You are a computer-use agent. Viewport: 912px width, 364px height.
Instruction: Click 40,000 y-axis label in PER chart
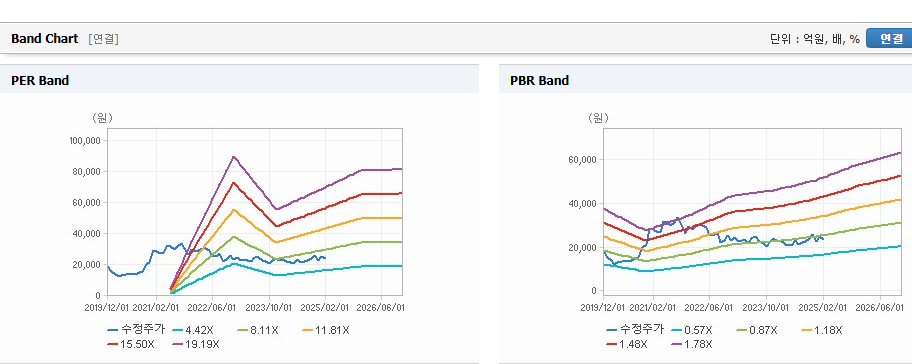point(87,234)
